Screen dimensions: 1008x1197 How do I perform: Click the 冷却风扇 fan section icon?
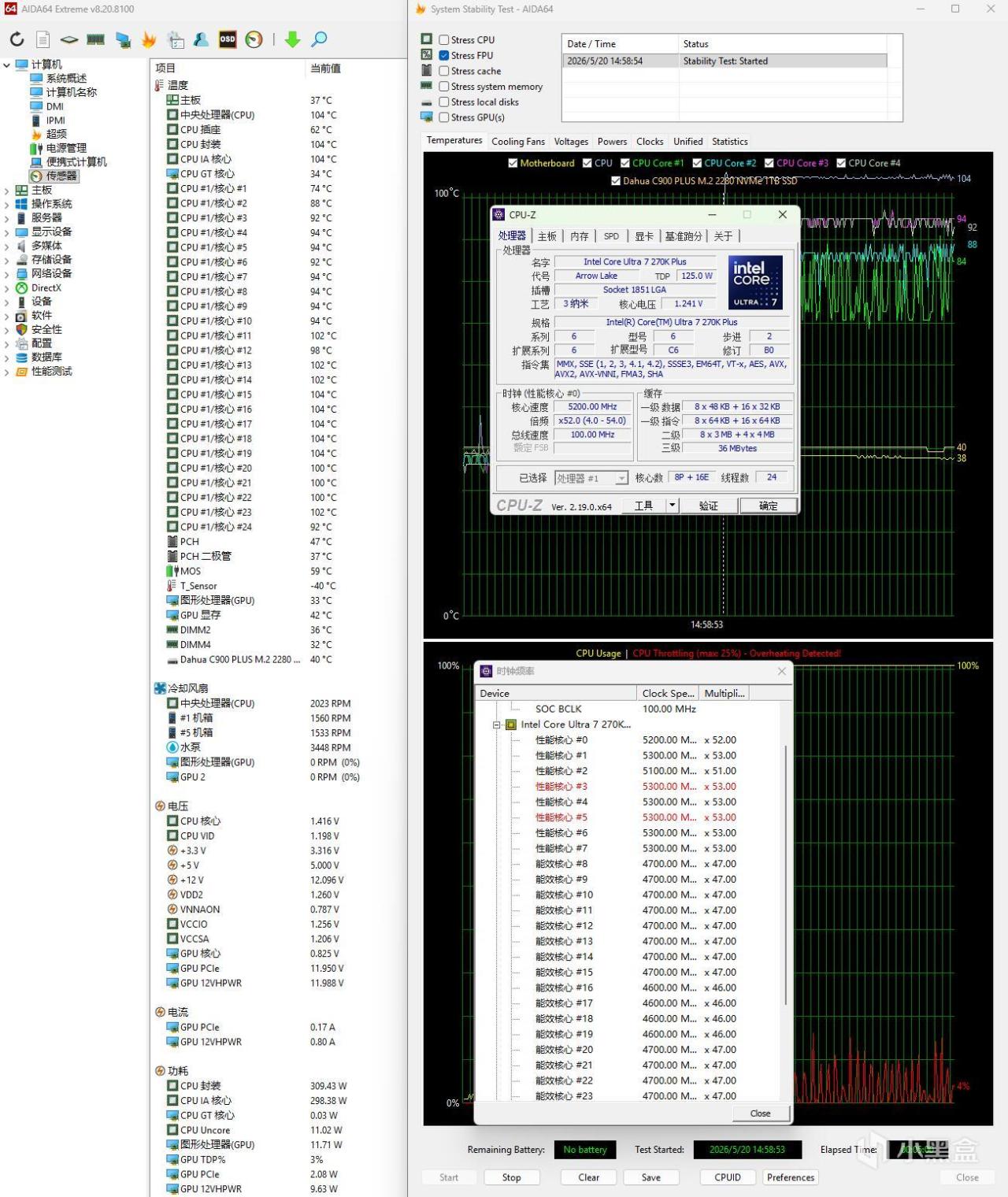160,688
